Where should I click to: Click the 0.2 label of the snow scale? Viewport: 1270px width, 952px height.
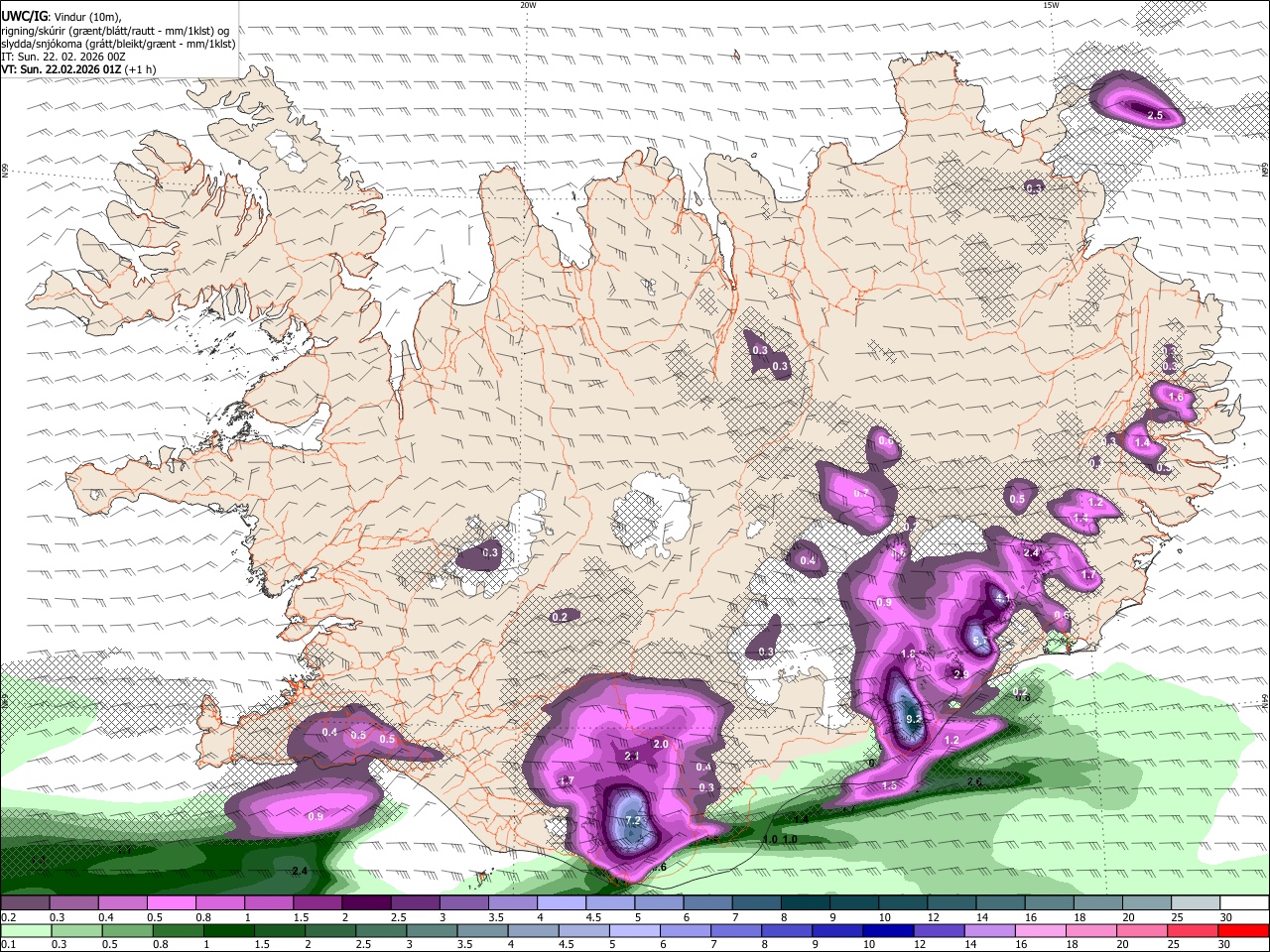(10, 917)
